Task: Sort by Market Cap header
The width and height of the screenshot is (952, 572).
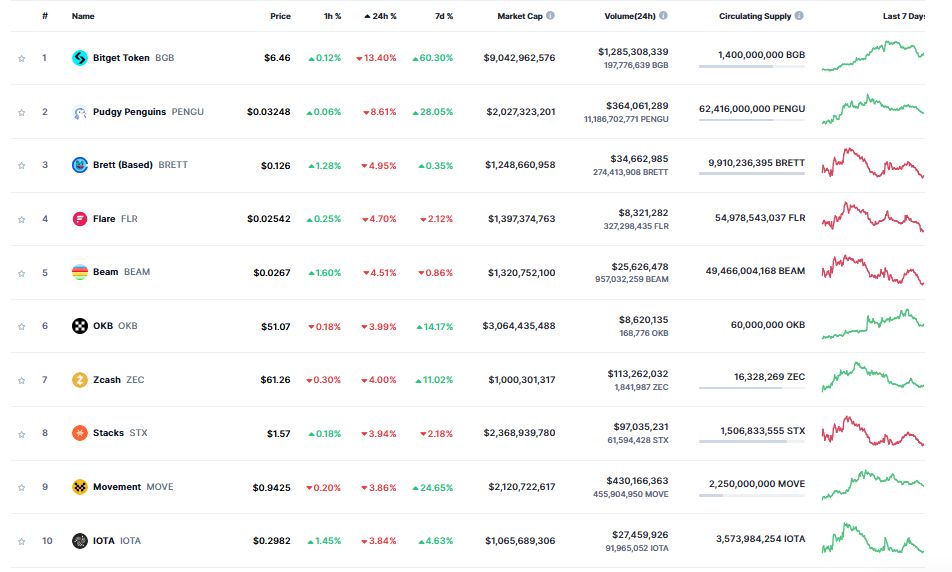Action: click(x=520, y=16)
